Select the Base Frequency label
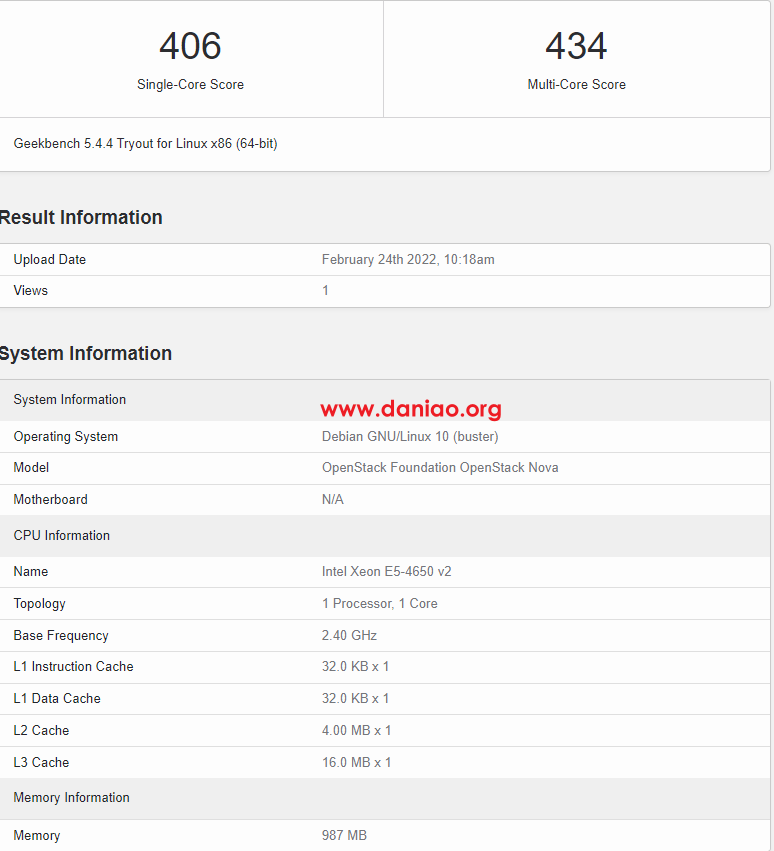The width and height of the screenshot is (774, 851). pos(61,636)
